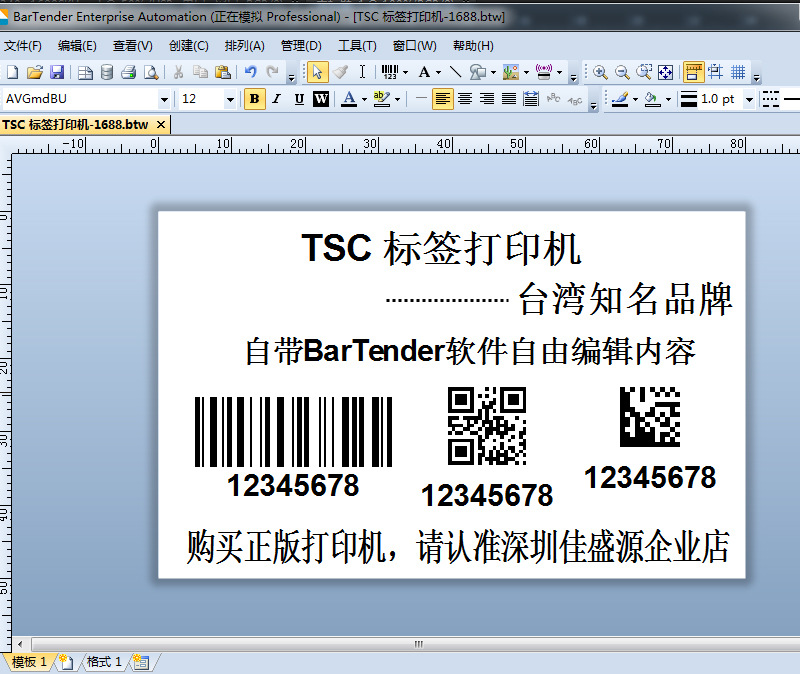This screenshot has height=674, width=800.
Task: Open the 创建(C) menu
Action: click(x=189, y=46)
